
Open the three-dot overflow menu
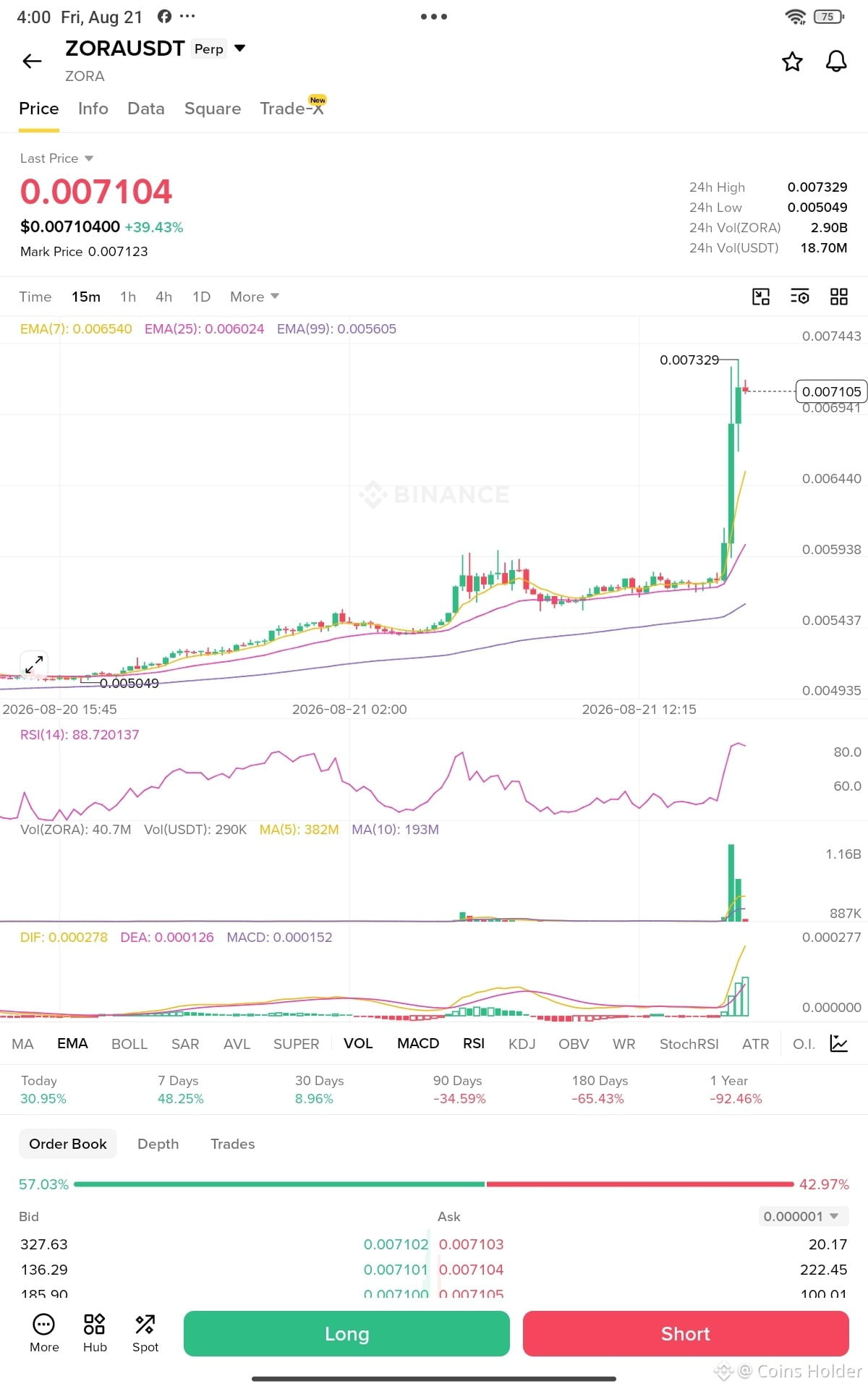click(434, 16)
